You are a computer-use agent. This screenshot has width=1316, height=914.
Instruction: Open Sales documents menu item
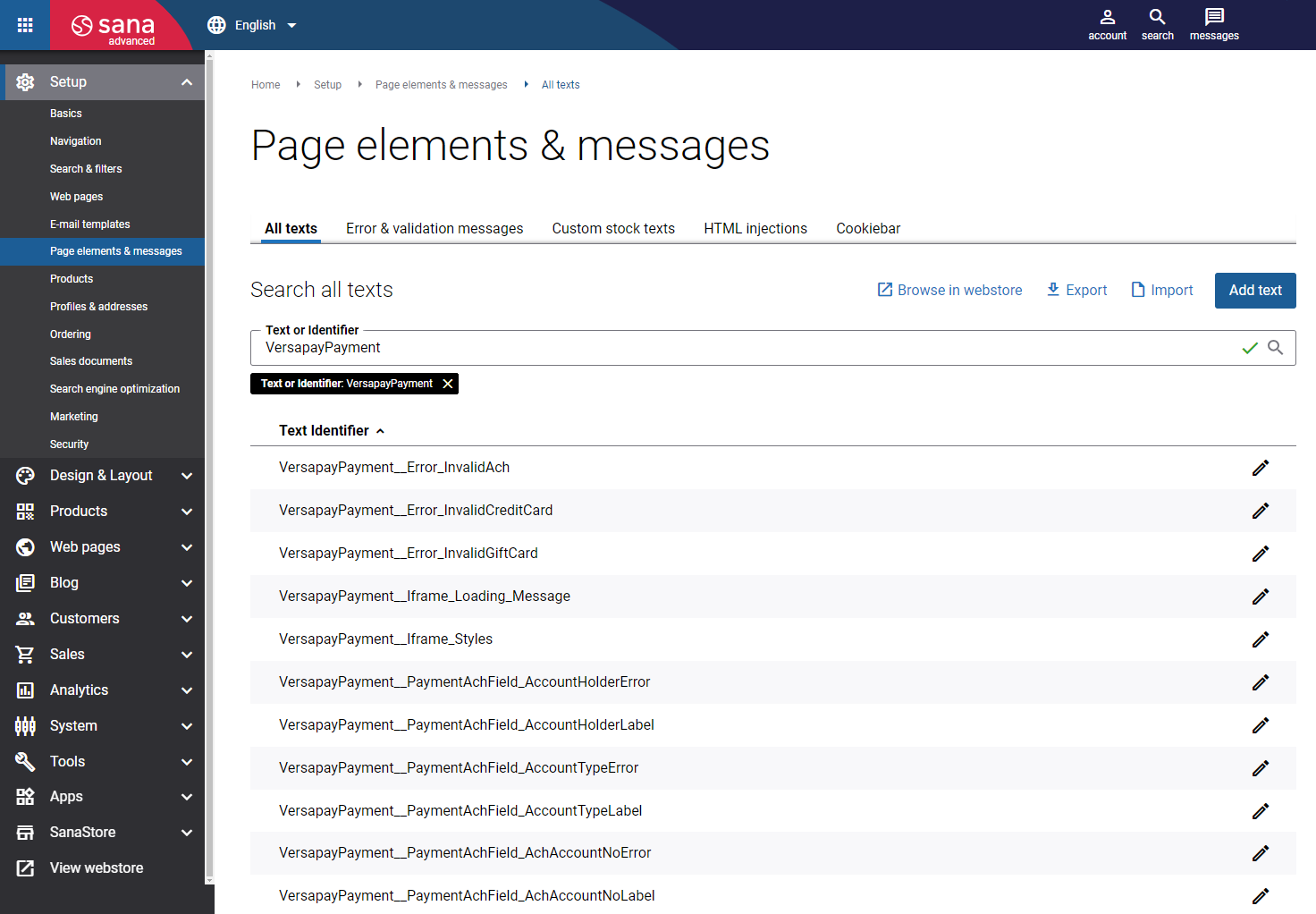click(x=91, y=361)
